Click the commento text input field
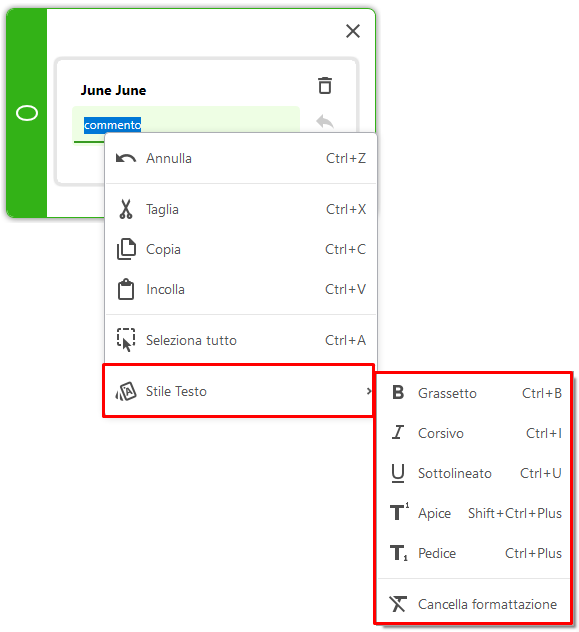The image size is (579, 632). (x=186, y=125)
